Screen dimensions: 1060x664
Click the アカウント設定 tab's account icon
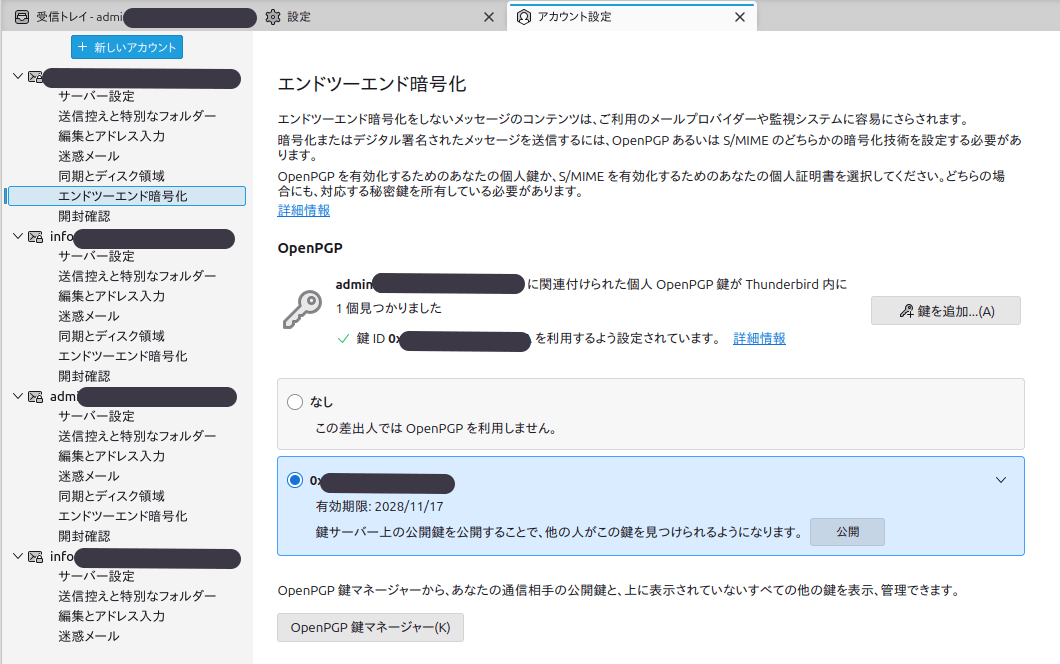pyautogui.click(x=524, y=17)
